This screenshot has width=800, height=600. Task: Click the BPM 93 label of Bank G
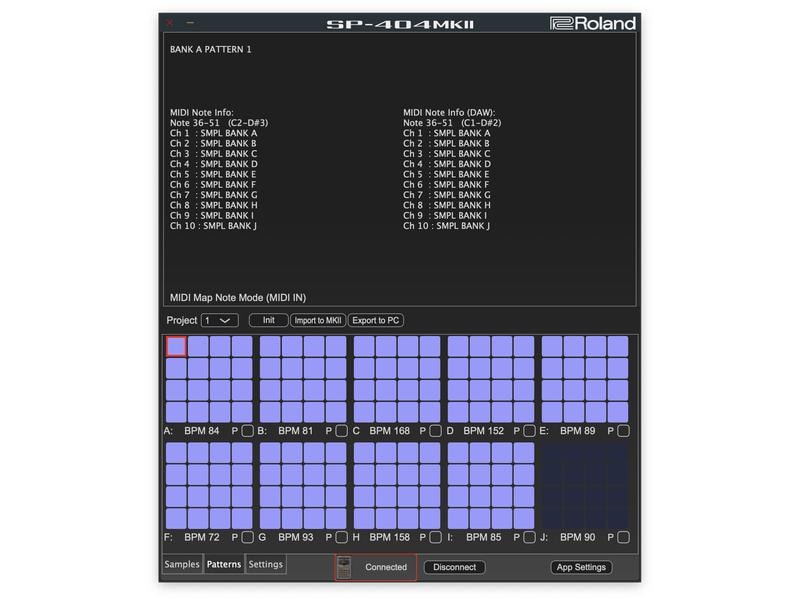tap(295, 537)
